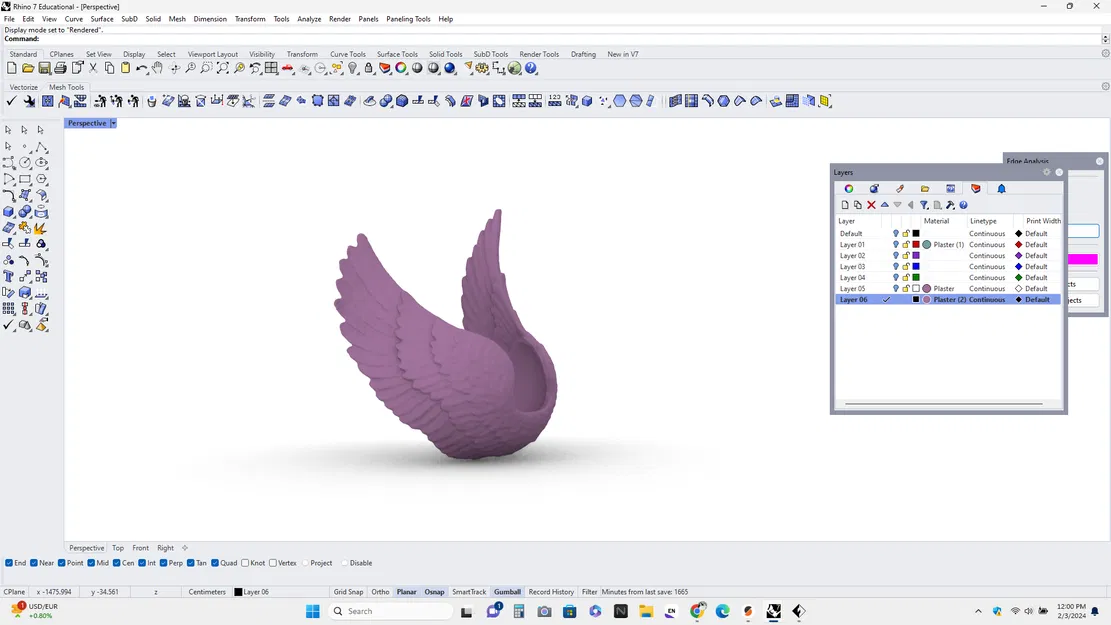Click the blue Render sphere icon
Screen dimensions: 1111x625
point(450,68)
